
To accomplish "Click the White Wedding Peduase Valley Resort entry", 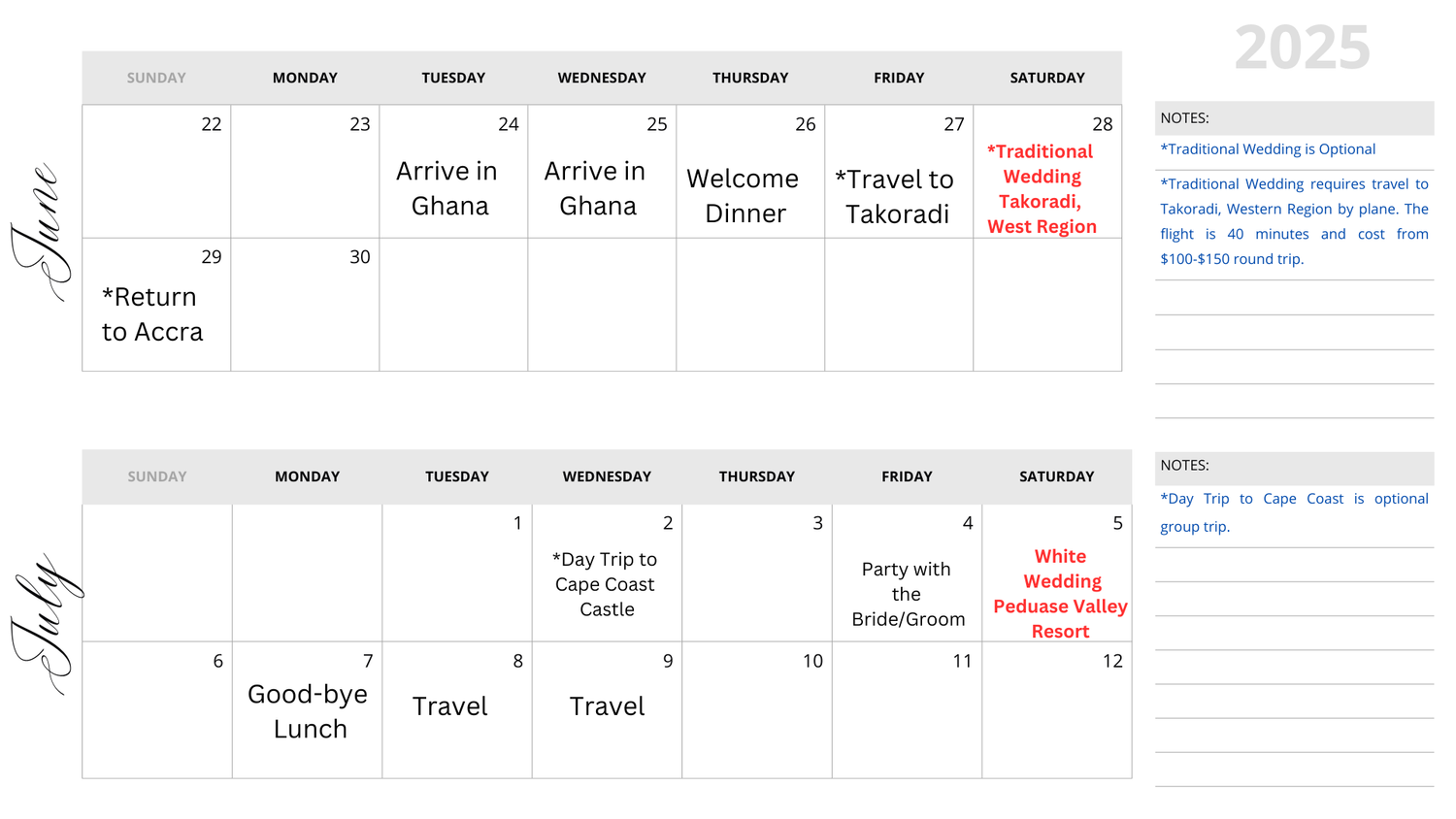I will point(1060,594).
